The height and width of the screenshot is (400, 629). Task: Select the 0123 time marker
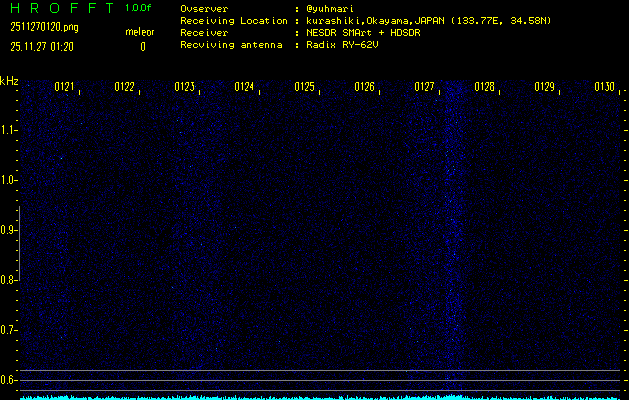[x=185, y=88]
